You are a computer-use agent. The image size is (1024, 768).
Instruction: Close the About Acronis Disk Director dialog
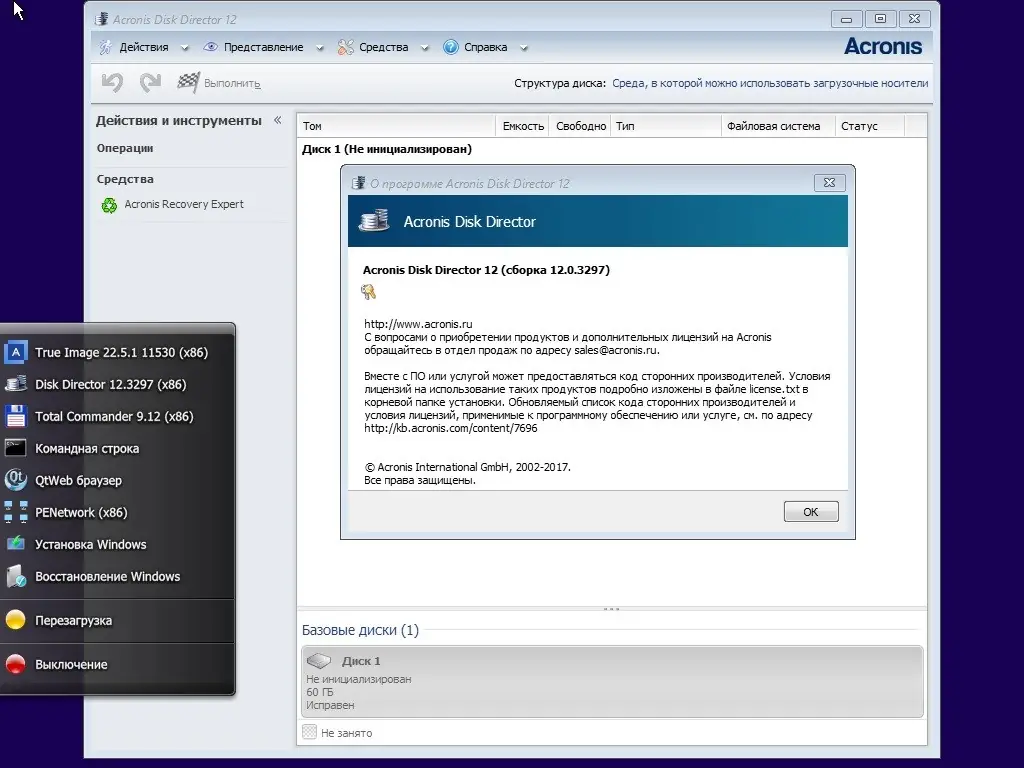[x=829, y=183]
